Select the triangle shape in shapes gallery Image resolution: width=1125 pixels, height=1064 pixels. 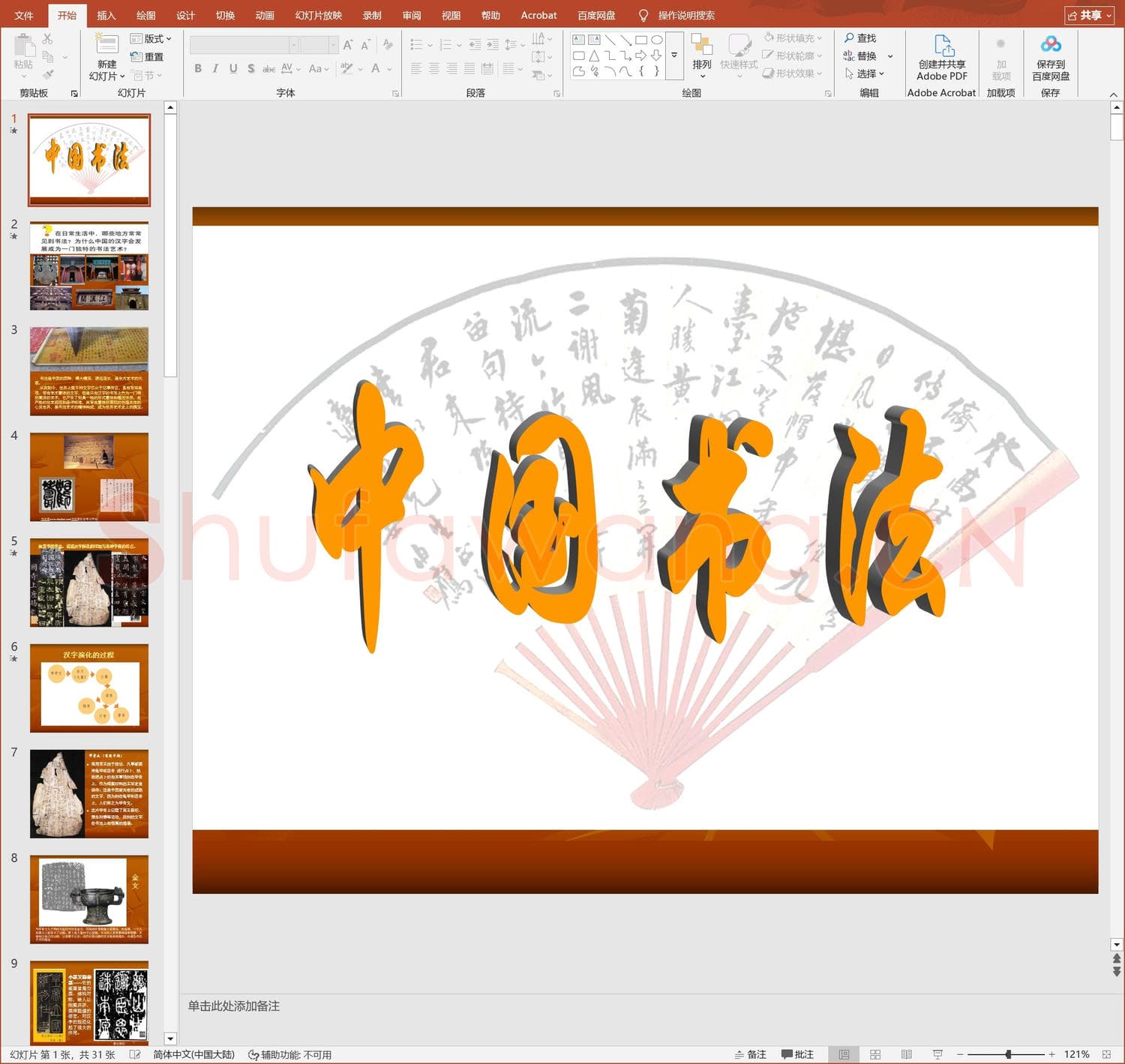pyautogui.click(x=594, y=55)
